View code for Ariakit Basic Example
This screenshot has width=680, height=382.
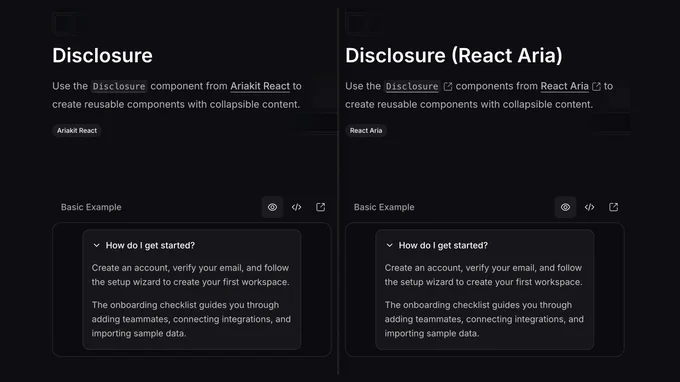click(297, 207)
